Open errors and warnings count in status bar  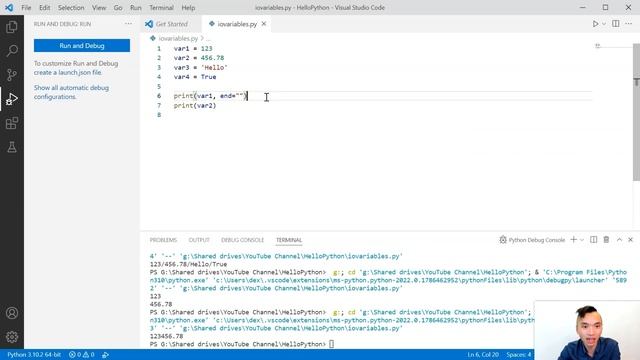[x=82, y=355]
